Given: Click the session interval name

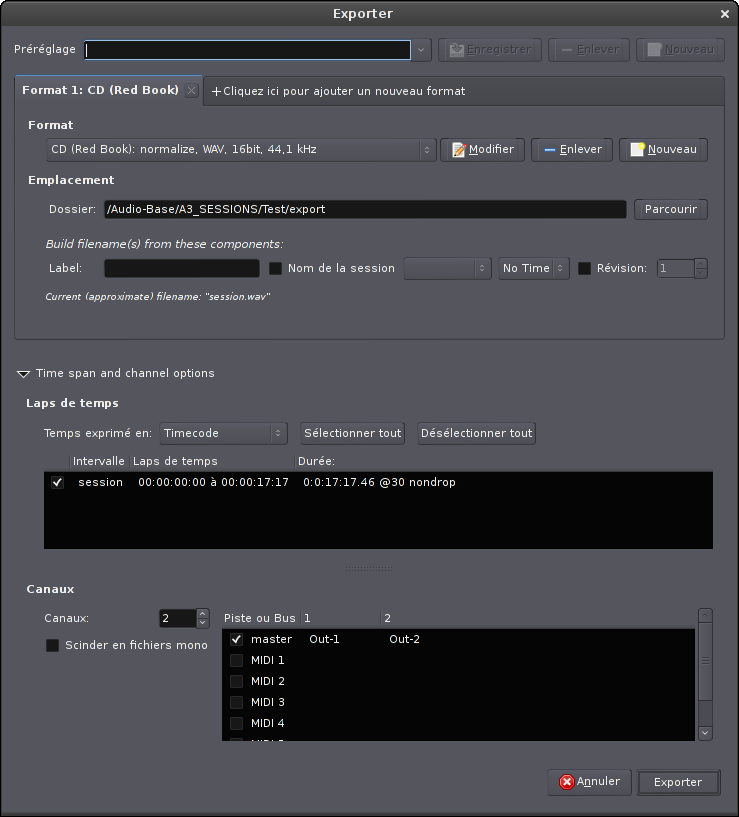Looking at the screenshot, I should point(101,482).
